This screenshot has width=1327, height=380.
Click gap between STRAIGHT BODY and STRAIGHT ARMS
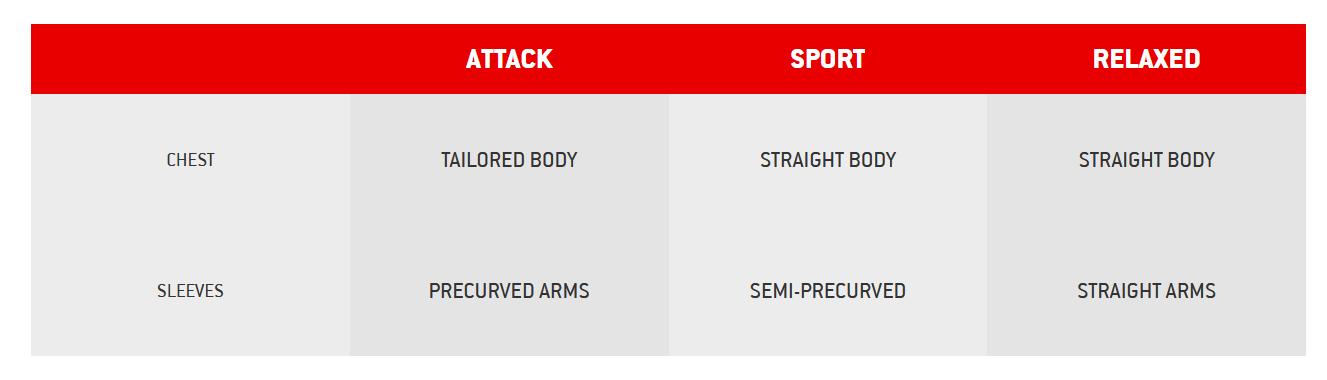point(1146,225)
